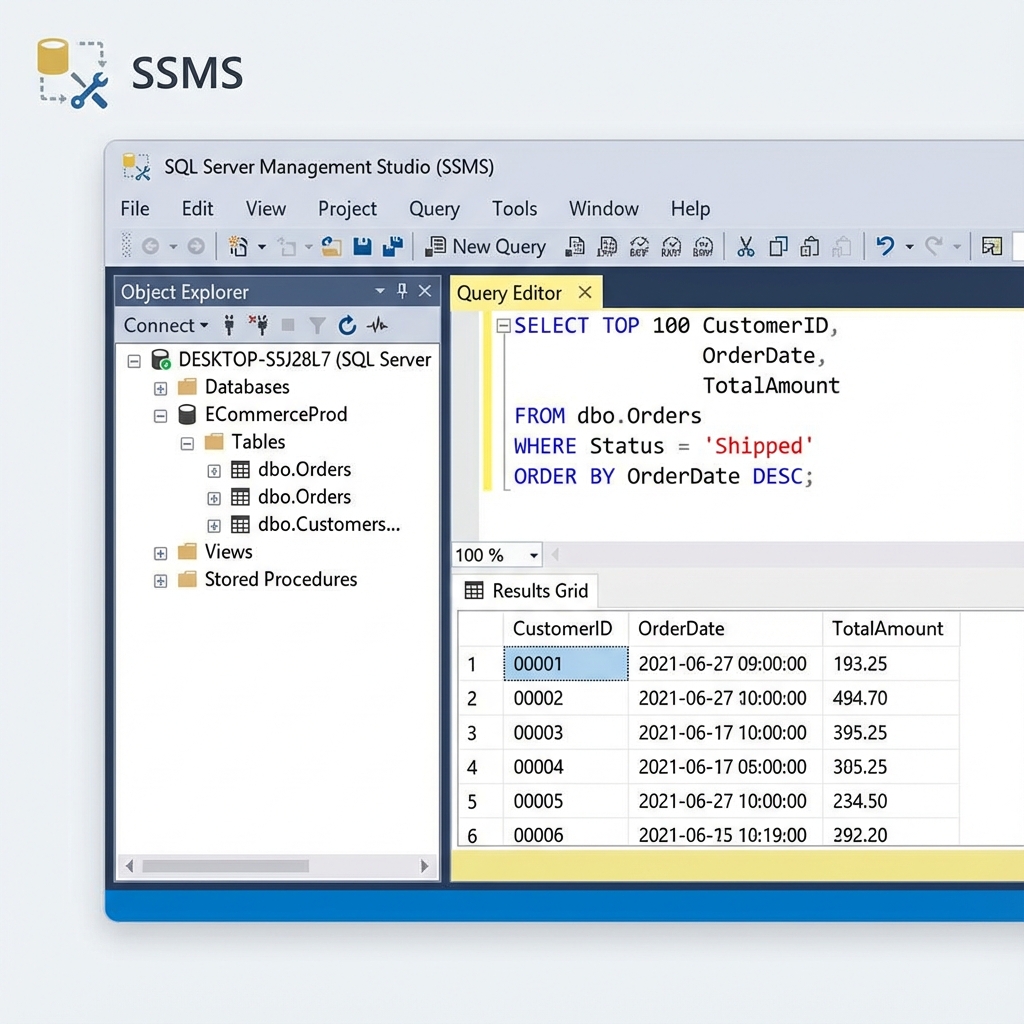Click the Object Explorer horizontal scrollbar
This screenshot has height=1024, width=1024.
pos(224,866)
